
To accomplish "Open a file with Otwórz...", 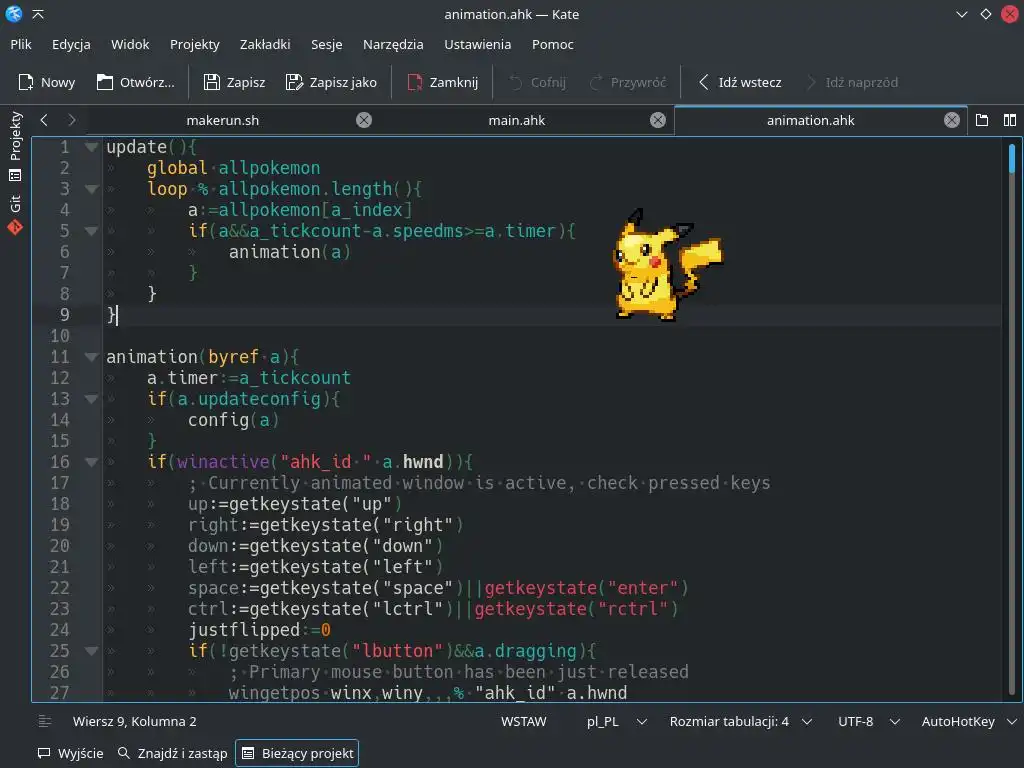I will pos(136,82).
